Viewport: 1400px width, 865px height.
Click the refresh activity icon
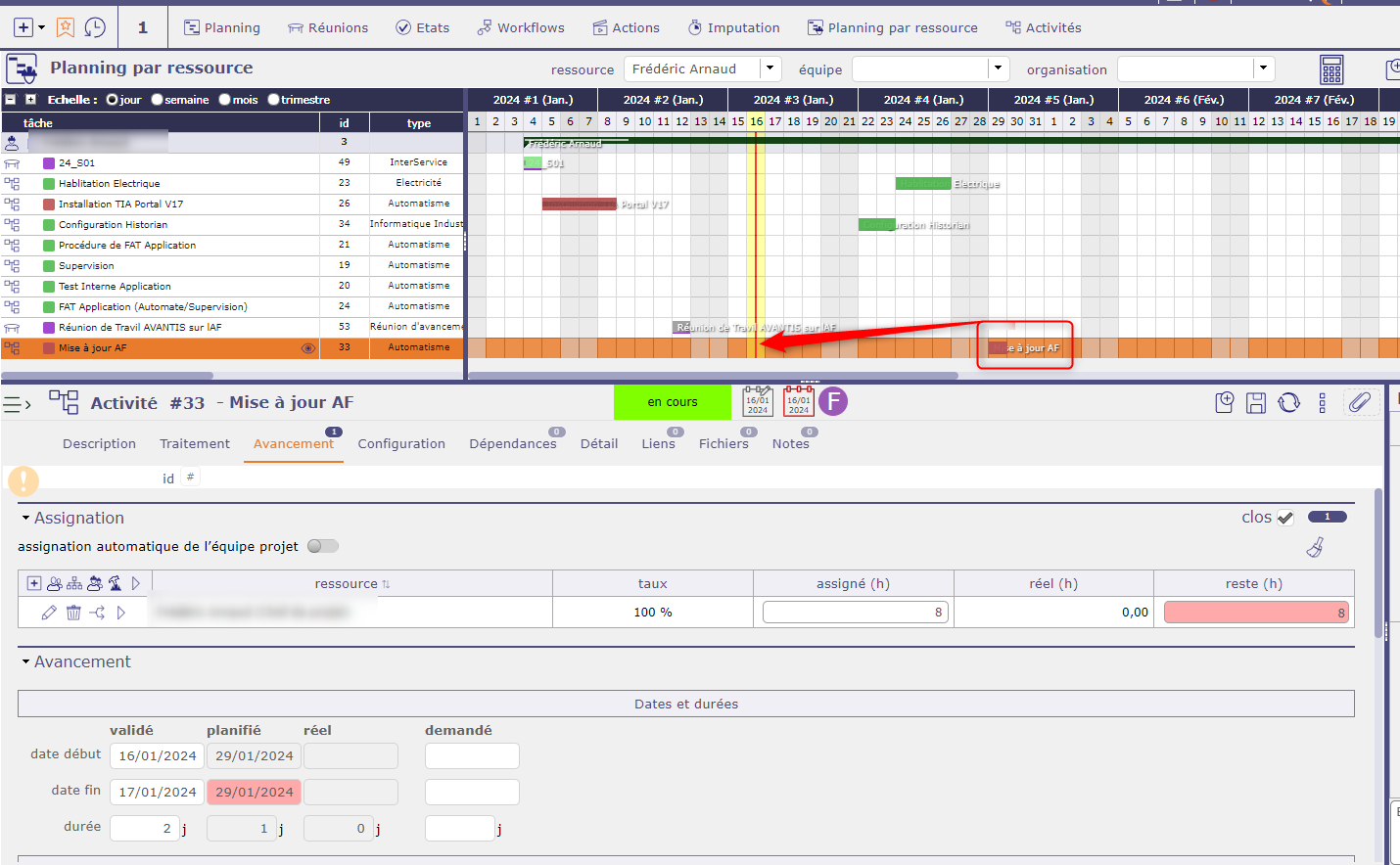pos(1288,402)
